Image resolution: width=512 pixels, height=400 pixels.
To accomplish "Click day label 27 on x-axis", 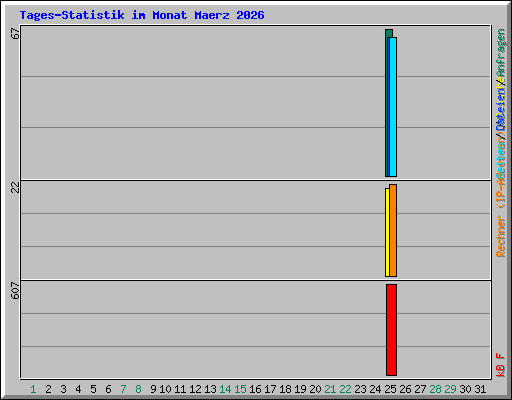I will coord(420,389).
